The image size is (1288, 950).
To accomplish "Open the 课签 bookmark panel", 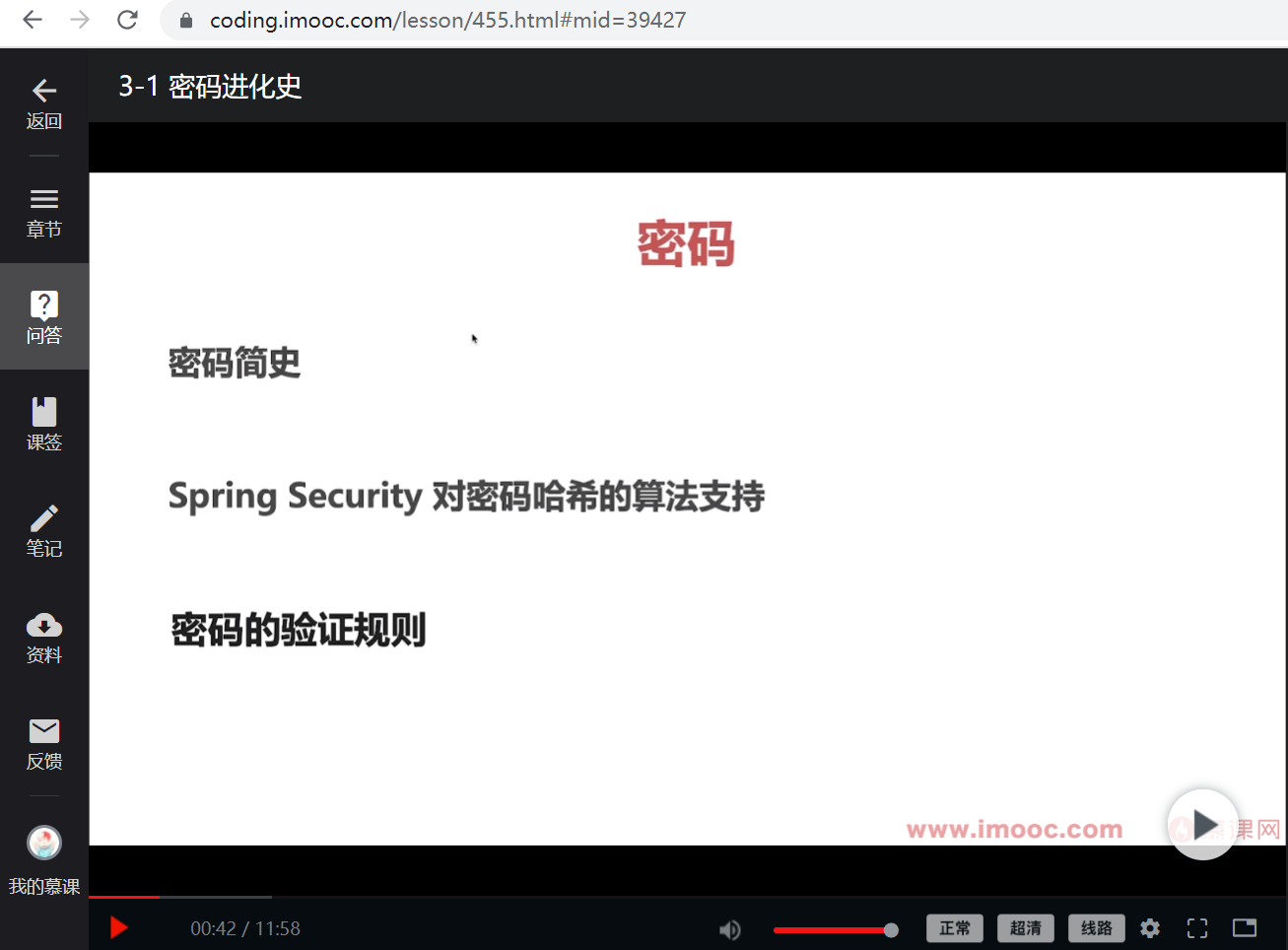I will (x=44, y=424).
